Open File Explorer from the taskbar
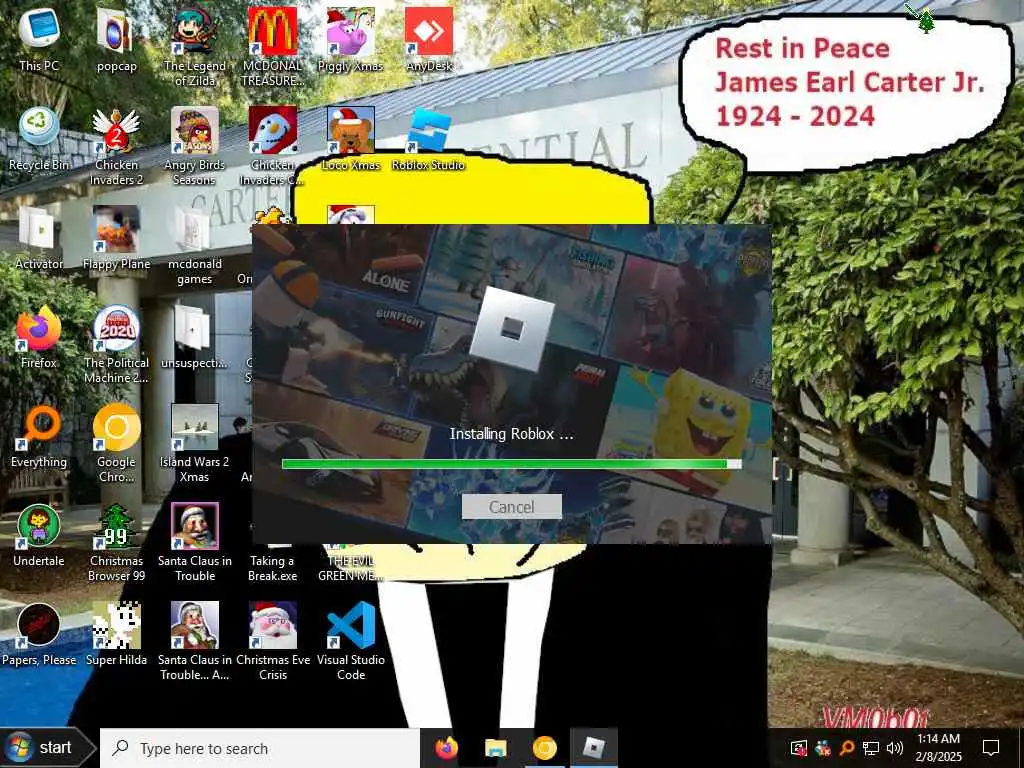 [496, 748]
